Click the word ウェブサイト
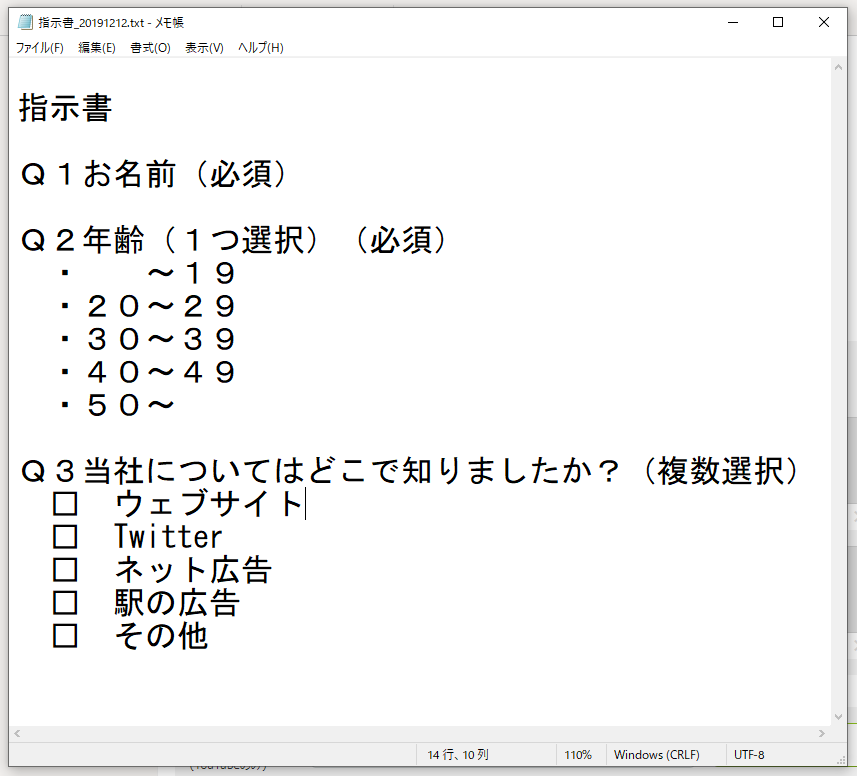The width and height of the screenshot is (857, 776). pyautogui.click(x=209, y=504)
